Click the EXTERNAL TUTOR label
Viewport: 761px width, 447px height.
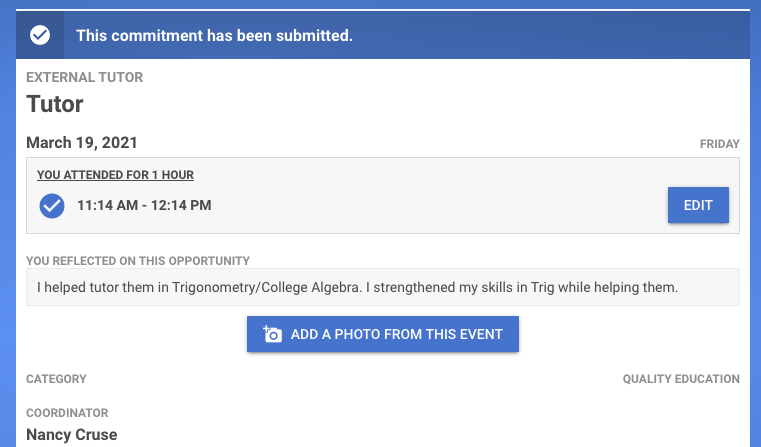point(84,77)
